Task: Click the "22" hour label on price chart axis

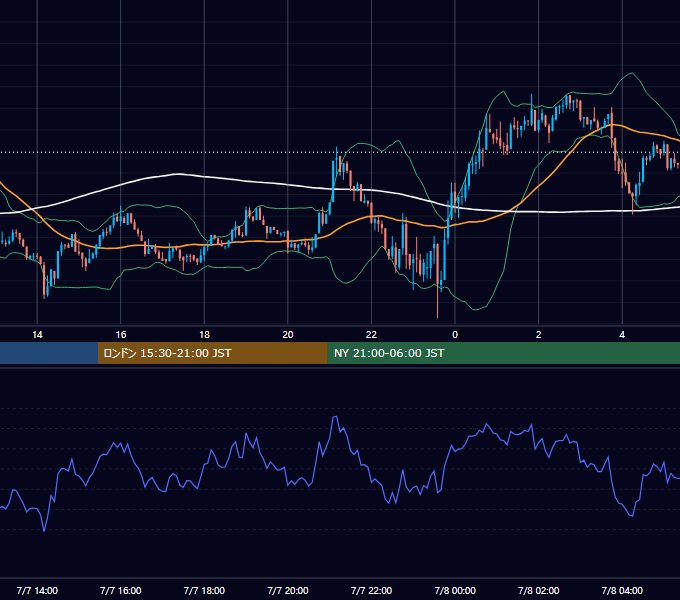Action: point(371,334)
